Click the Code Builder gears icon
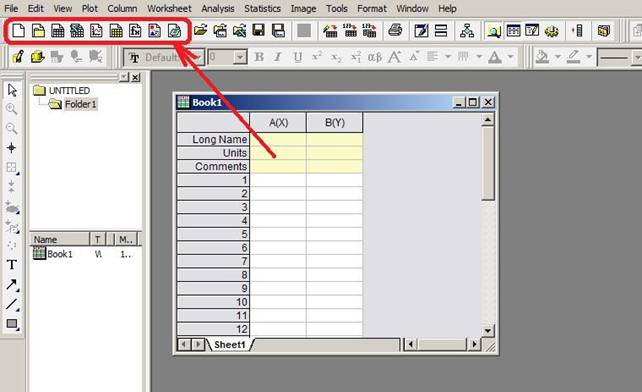 tap(552, 31)
